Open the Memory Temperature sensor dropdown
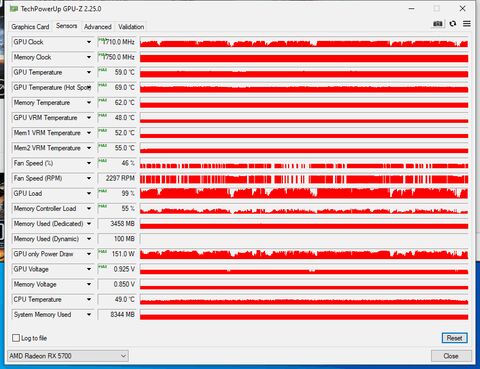Viewport: 480px width, 369px height. click(89, 103)
